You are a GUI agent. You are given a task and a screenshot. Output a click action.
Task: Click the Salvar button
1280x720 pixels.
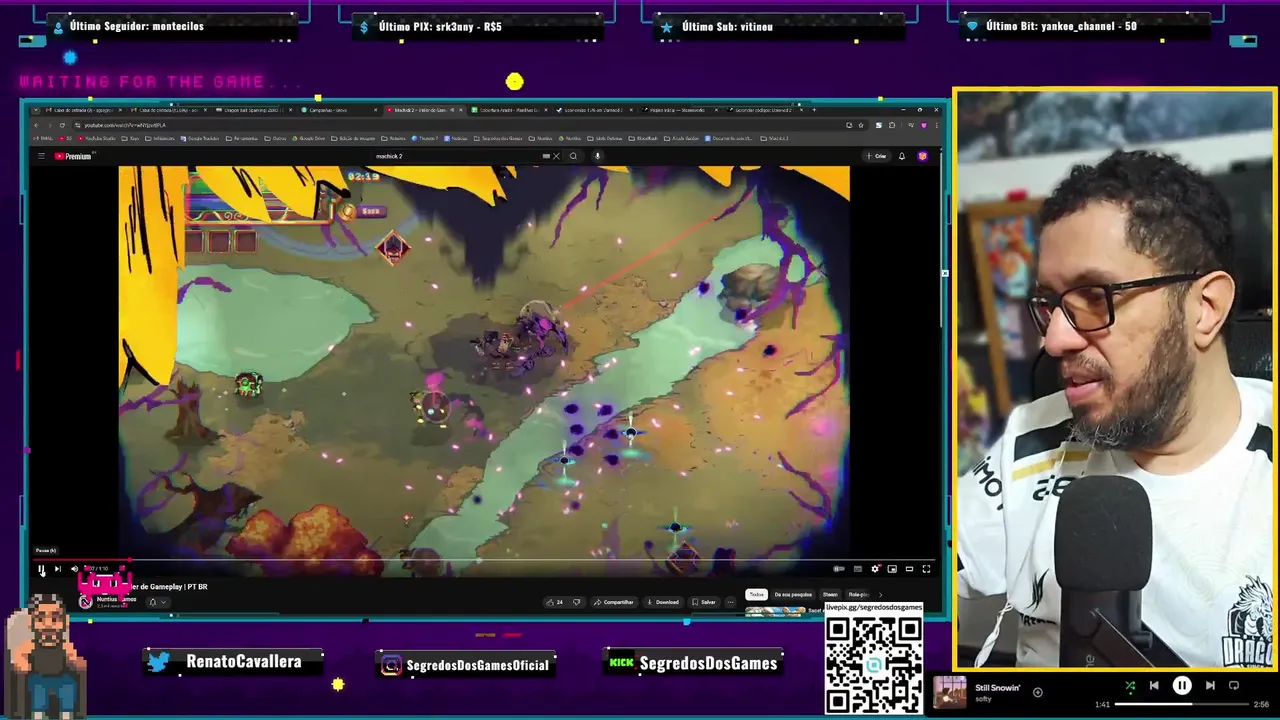click(x=704, y=602)
